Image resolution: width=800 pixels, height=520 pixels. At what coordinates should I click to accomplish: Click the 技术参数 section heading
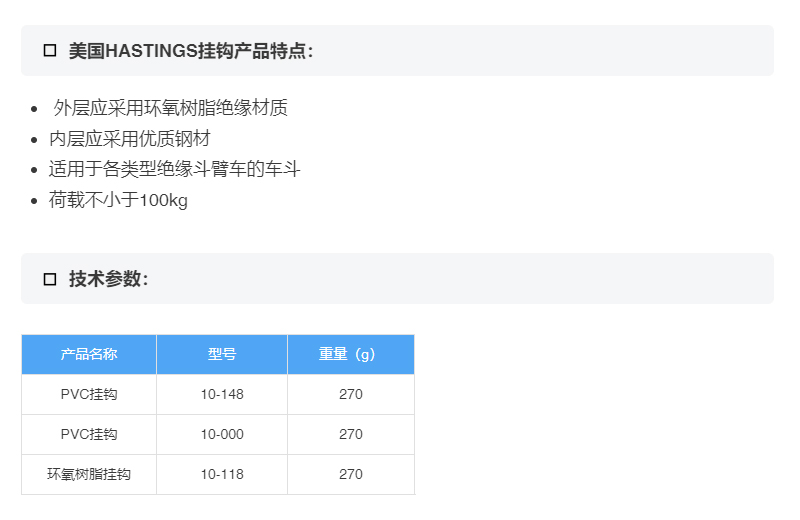point(109,279)
